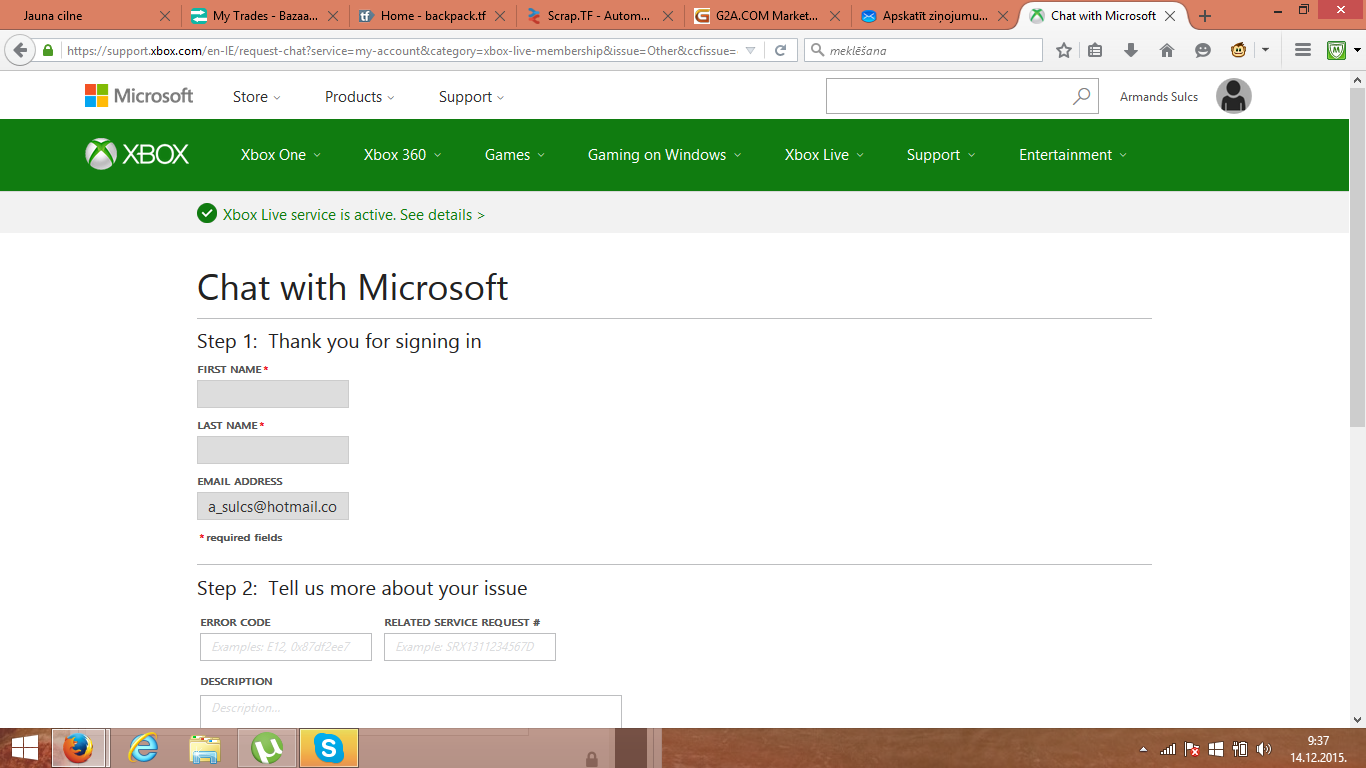Expand the Entertainment menu
The width and height of the screenshot is (1366, 768).
point(1073,155)
